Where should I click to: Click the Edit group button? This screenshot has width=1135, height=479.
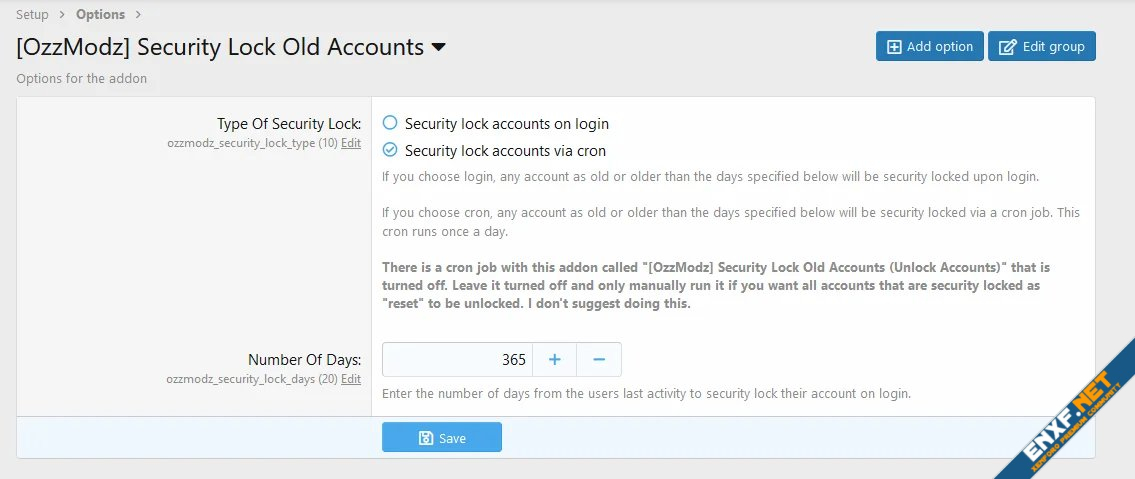1042,47
